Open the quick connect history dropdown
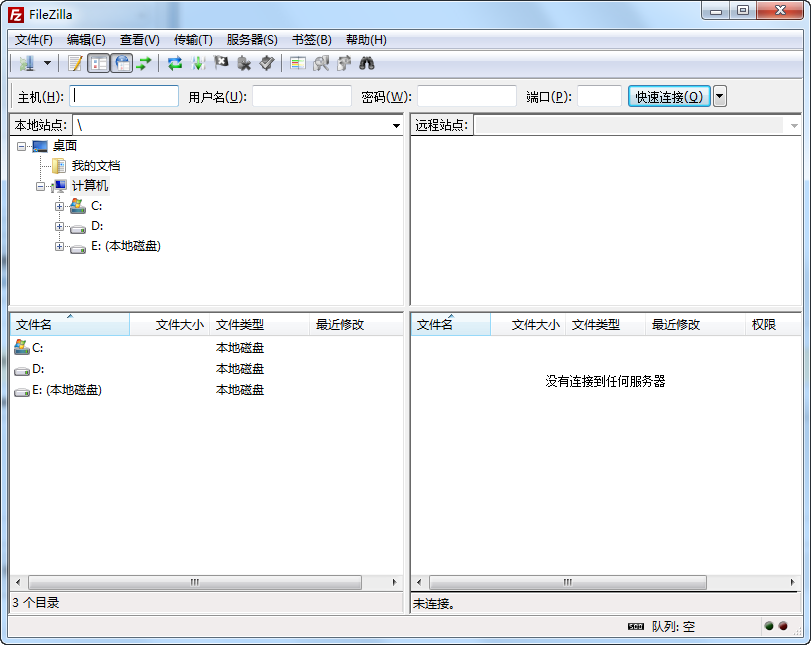Screen dimensions: 811x645 point(720,96)
